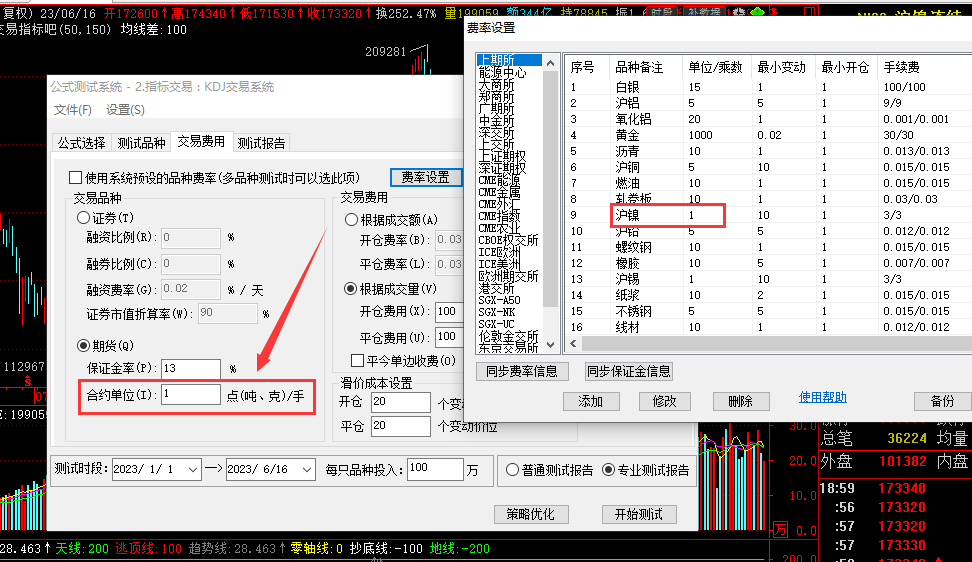This screenshot has height=562, width=972.
Task: Tick the 平今单边收费 checkbox
Action: 357,361
